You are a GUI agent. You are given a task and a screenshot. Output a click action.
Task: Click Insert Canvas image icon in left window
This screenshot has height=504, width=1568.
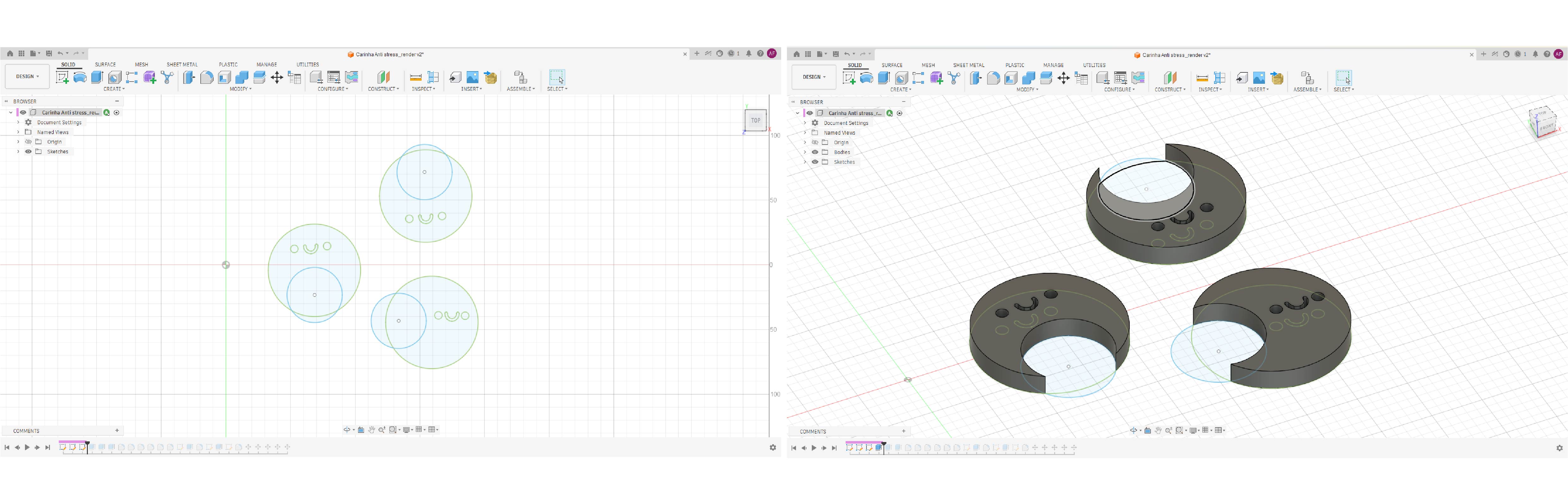point(472,77)
